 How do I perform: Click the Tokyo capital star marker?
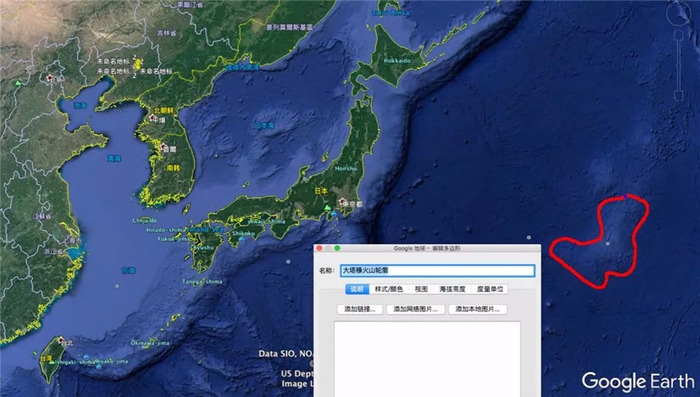coord(342,202)
